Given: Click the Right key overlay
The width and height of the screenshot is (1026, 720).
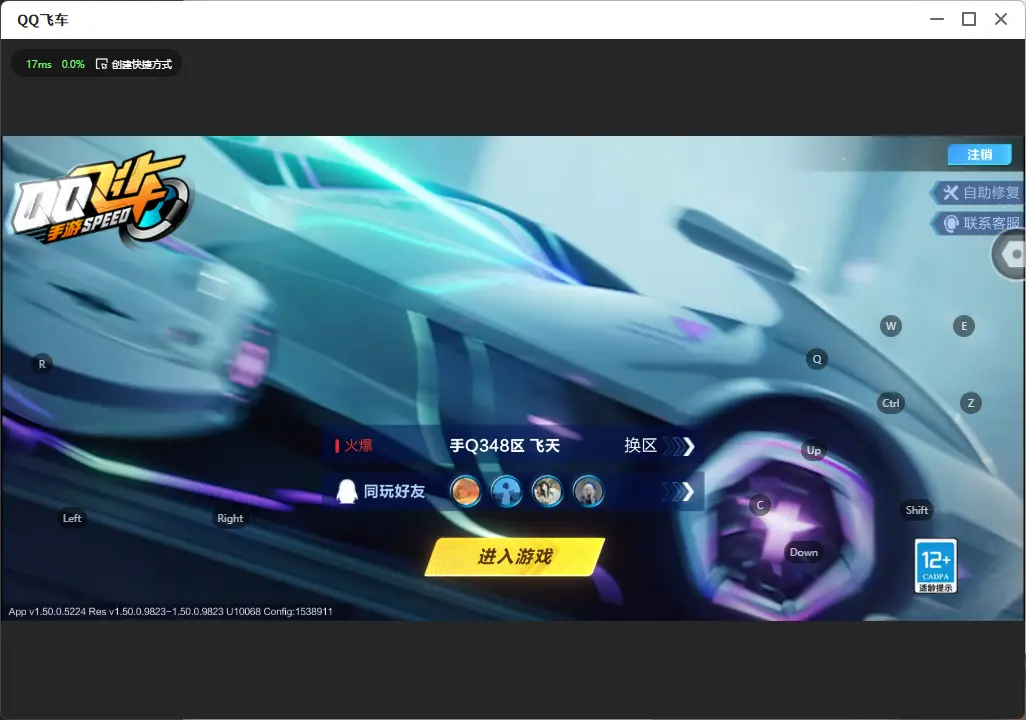Looking at the screenshot, I should pyautogui.click(x=230, y=518).
